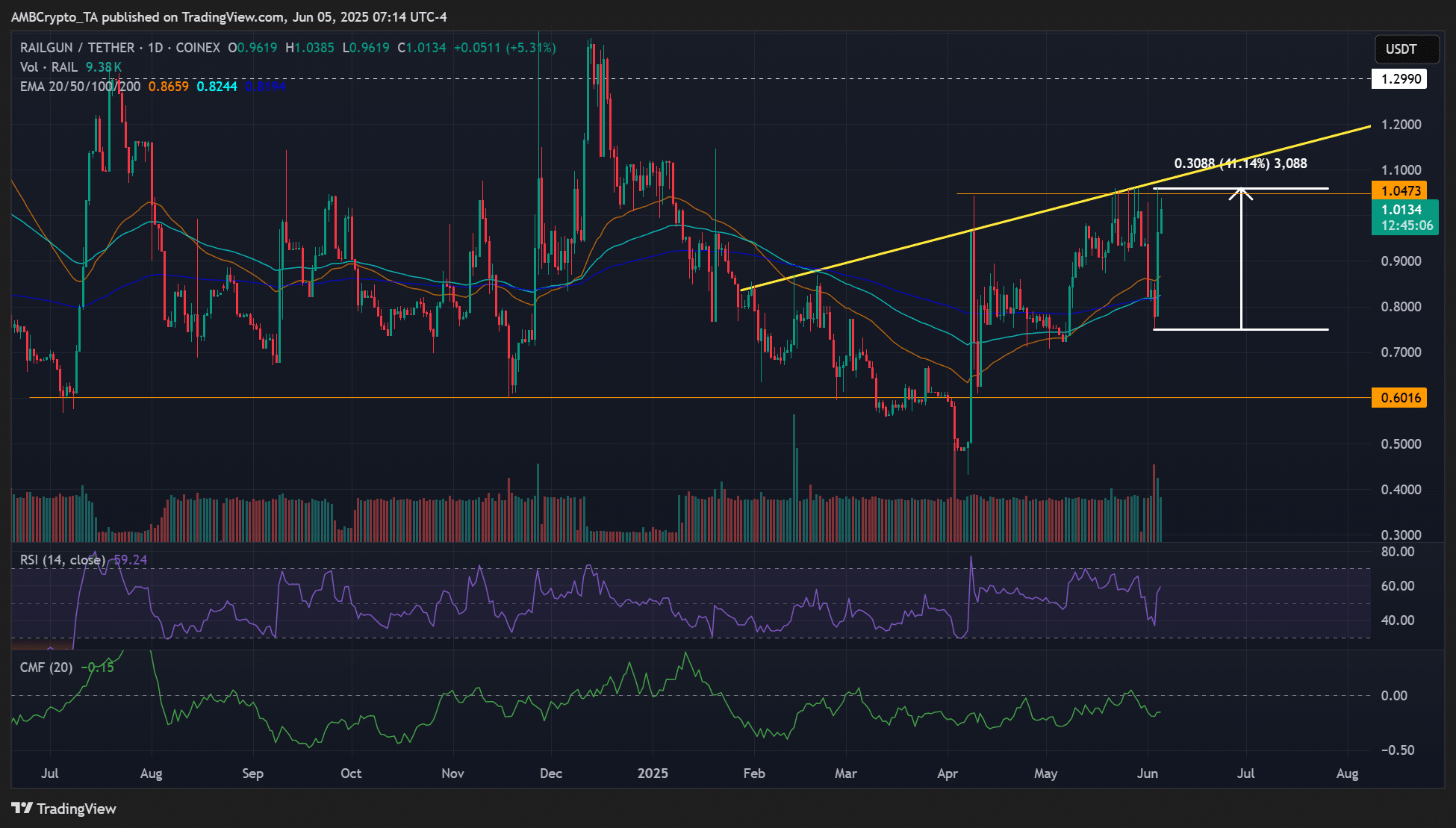This screenshot has width=1456, height=828.
Task: Select the EMA 20/50/100/200 indicator label
Action: [x=80, y=87]
